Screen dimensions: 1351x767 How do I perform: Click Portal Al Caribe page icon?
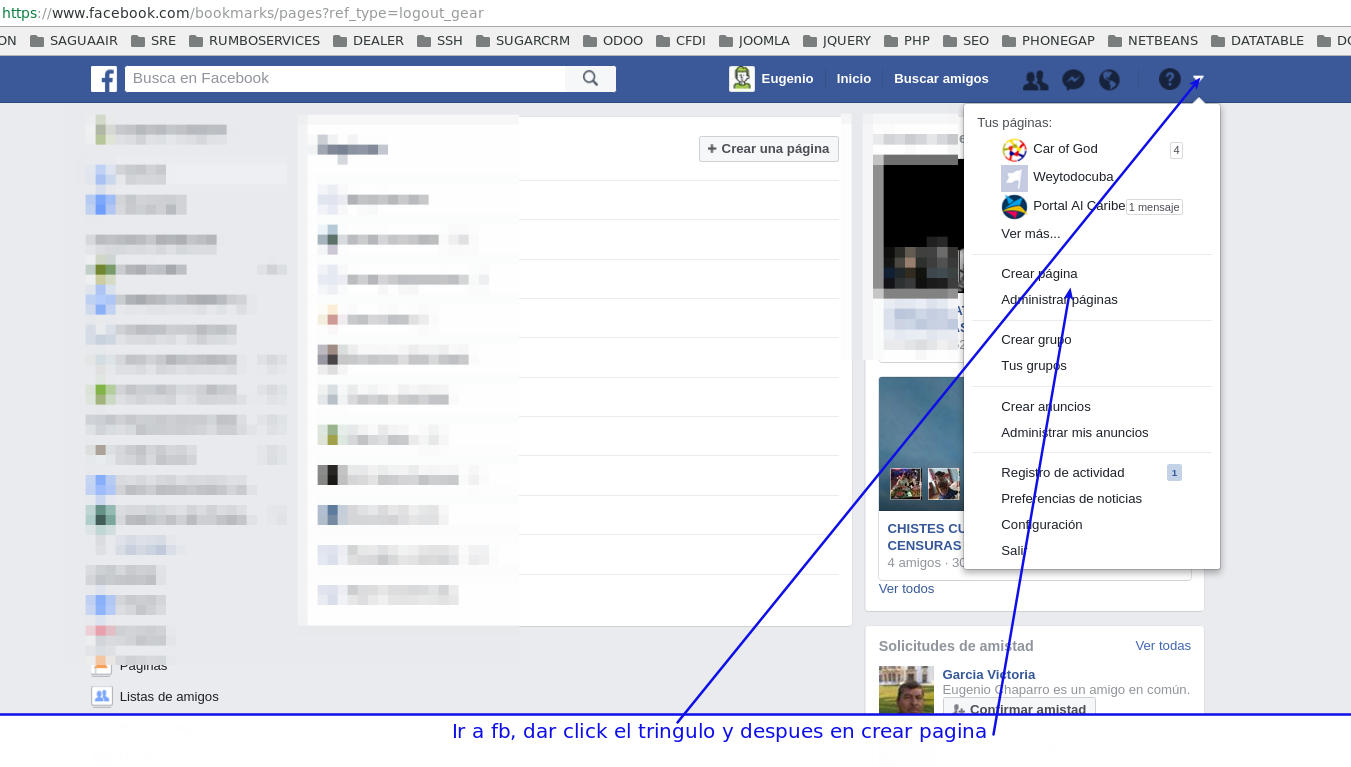pyautogui.click(x=1014, y=207)
